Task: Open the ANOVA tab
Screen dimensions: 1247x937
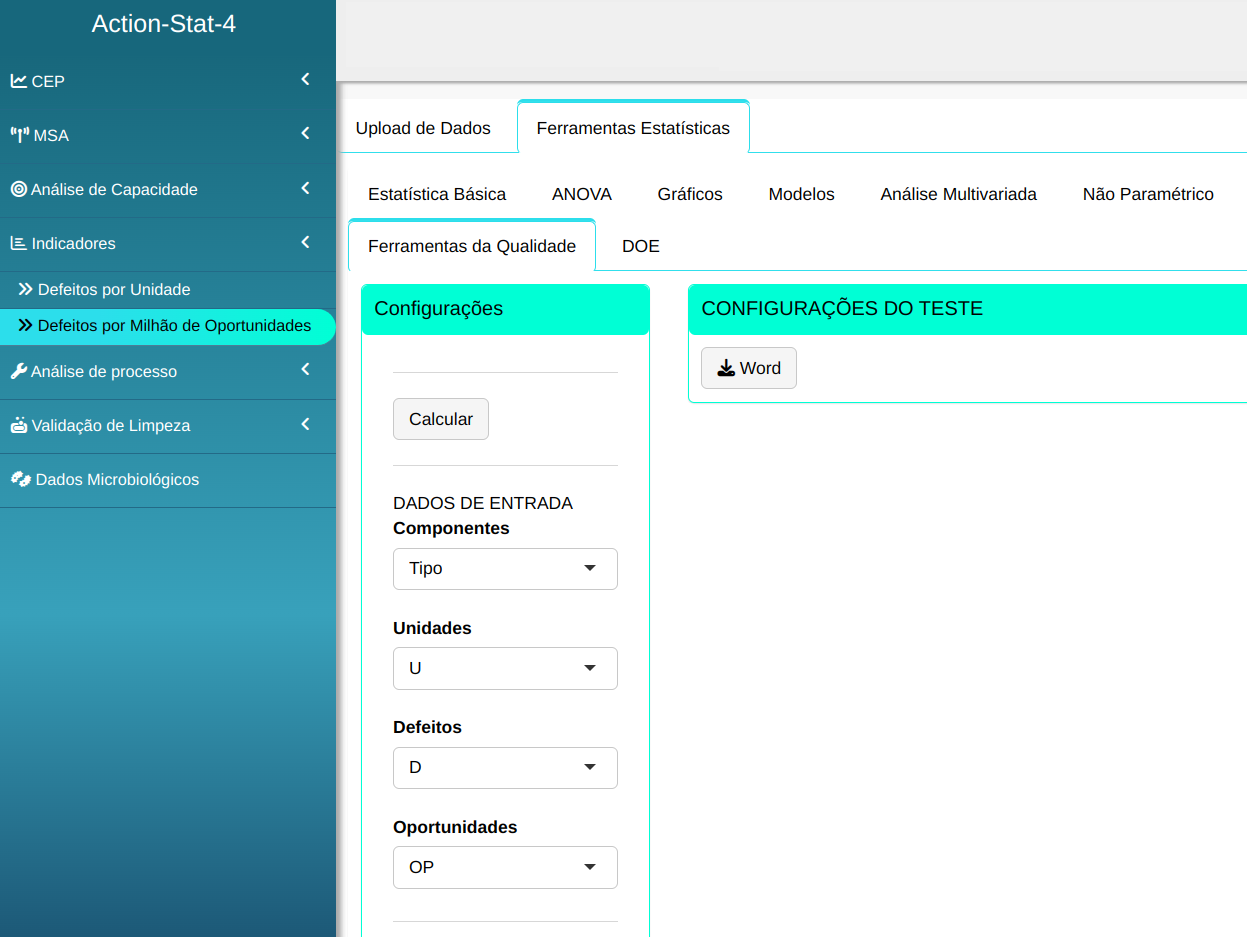Action: tap(582, 194)
